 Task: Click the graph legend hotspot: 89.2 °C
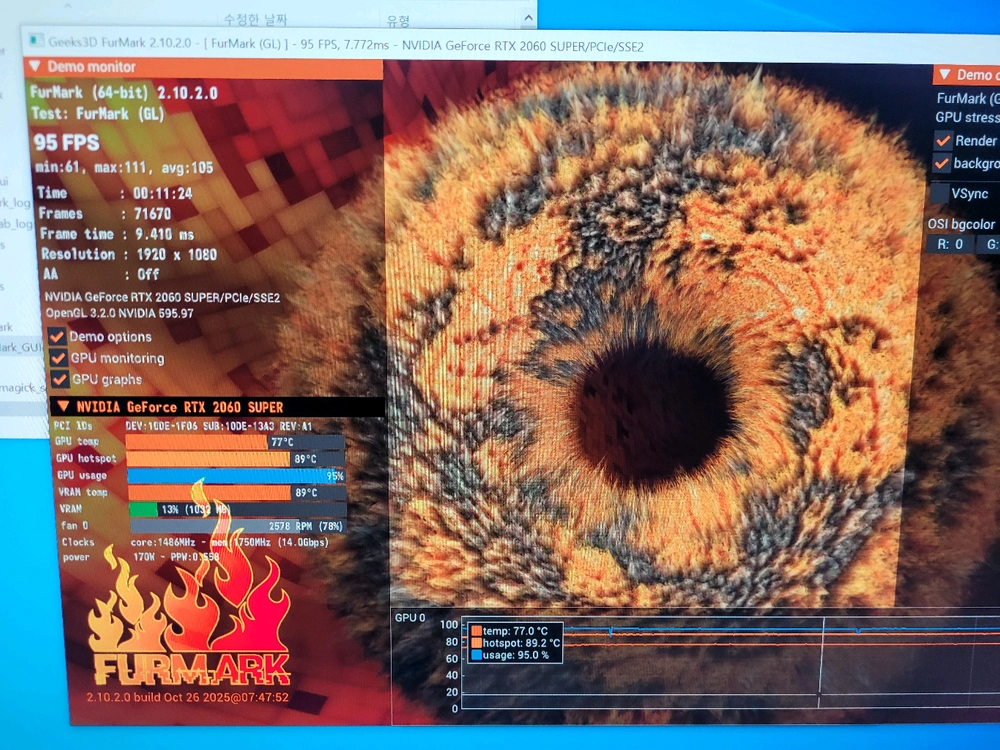(515, 643)
